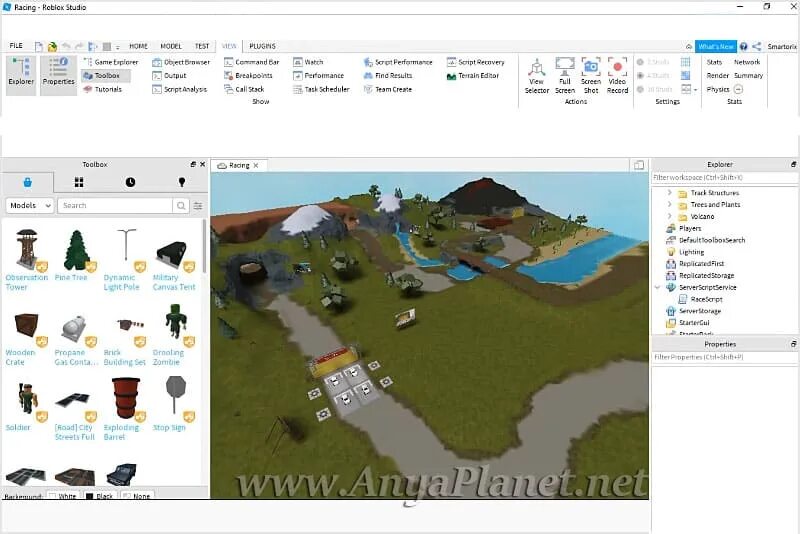Toggle the View Selector
This screenshot has height=534, width=800.
537,75
